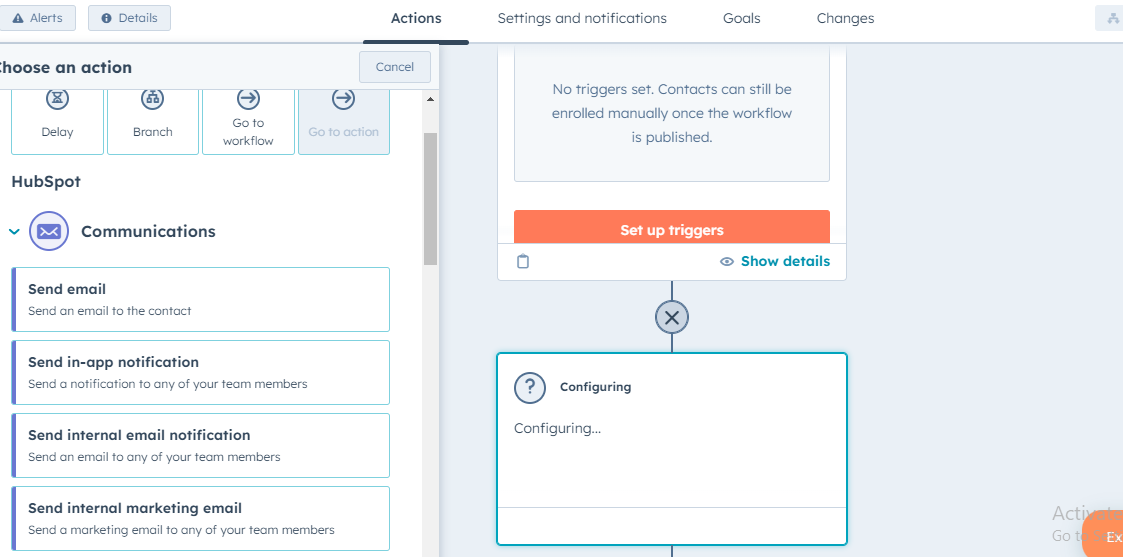
Task: Select the Go to workflow action
Action: (x=249, y=122)
